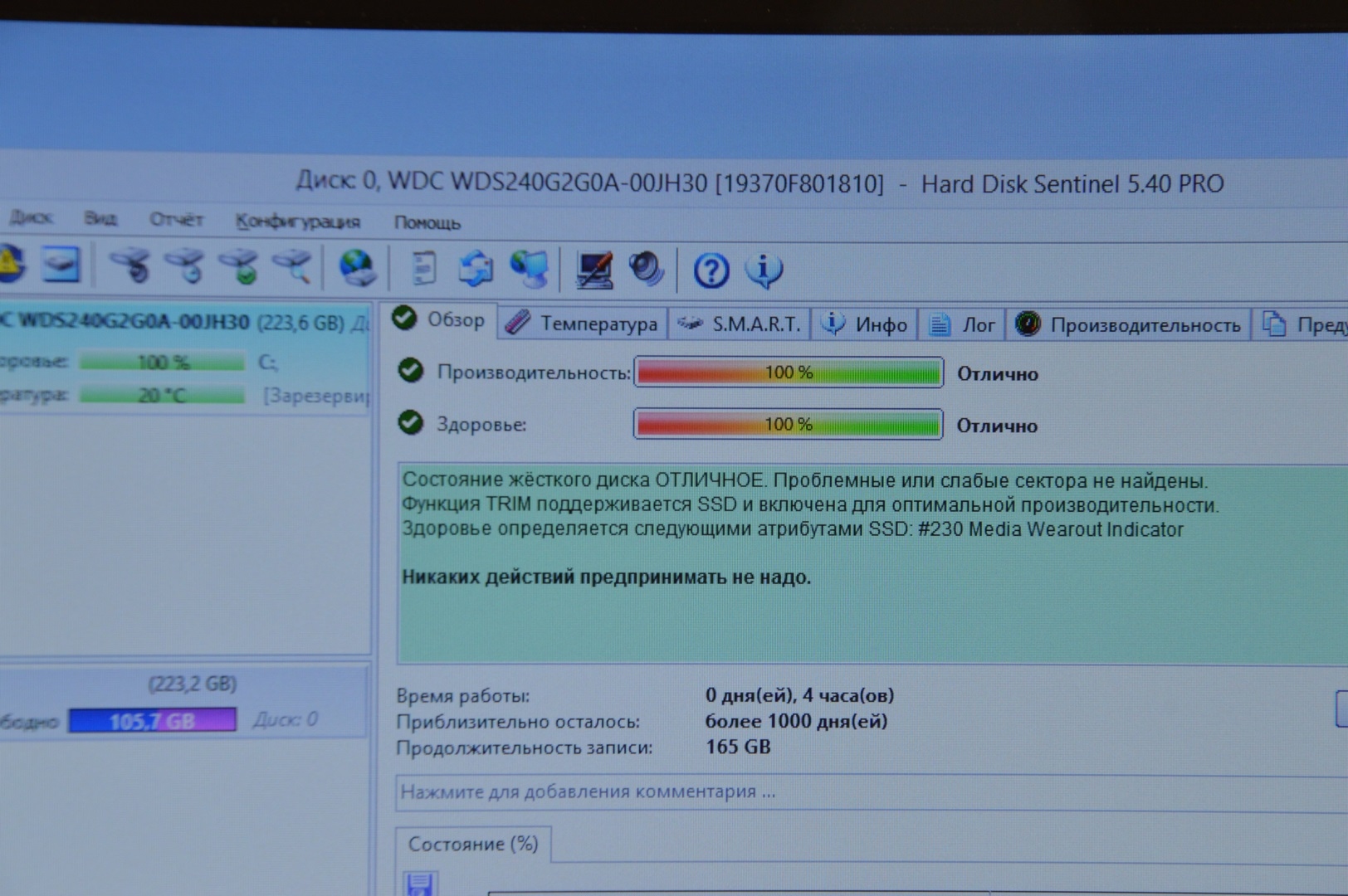Click the blue info bubble toolbar icon

pyautogui.click(x=764, y=270)
